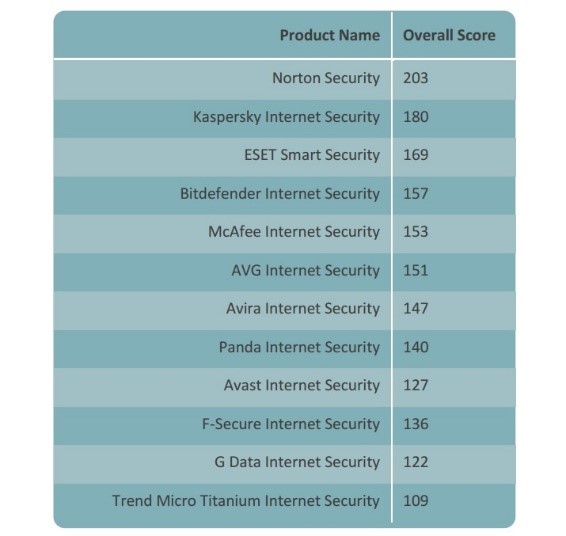Screen dimensions: 566x536
Task: Select Bitdefender's score 157
Action: click(415, 194)
